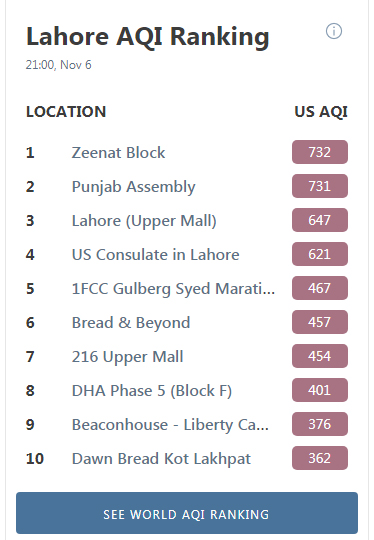Open the 216 Upper Mall entry

(127, 357)
